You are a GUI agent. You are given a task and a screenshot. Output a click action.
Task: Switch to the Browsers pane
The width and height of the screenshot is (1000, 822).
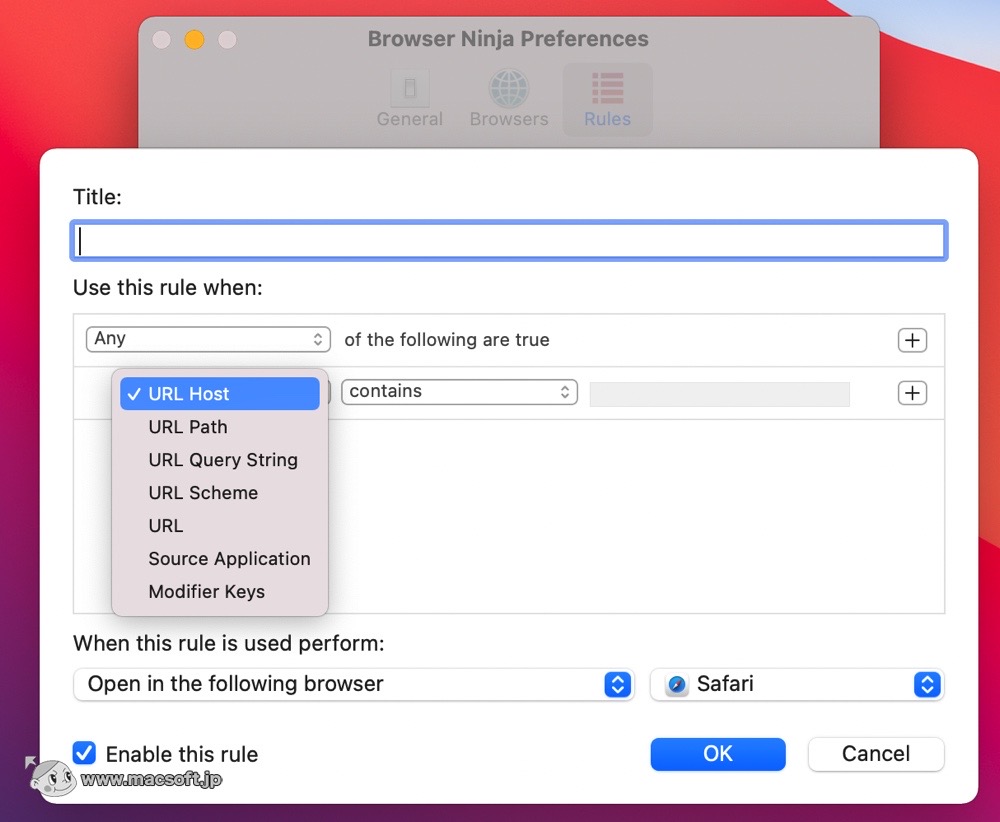(x=508, y=97)
